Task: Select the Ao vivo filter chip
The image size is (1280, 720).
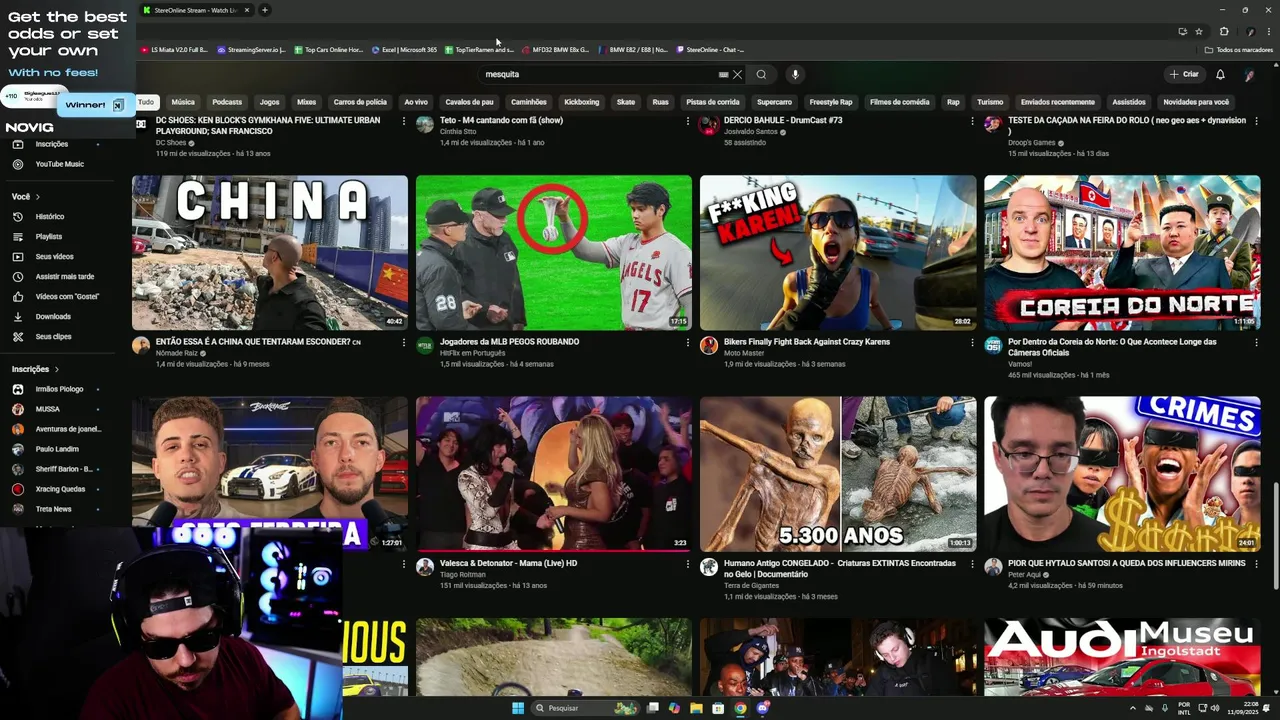Action: pos(416,102)
